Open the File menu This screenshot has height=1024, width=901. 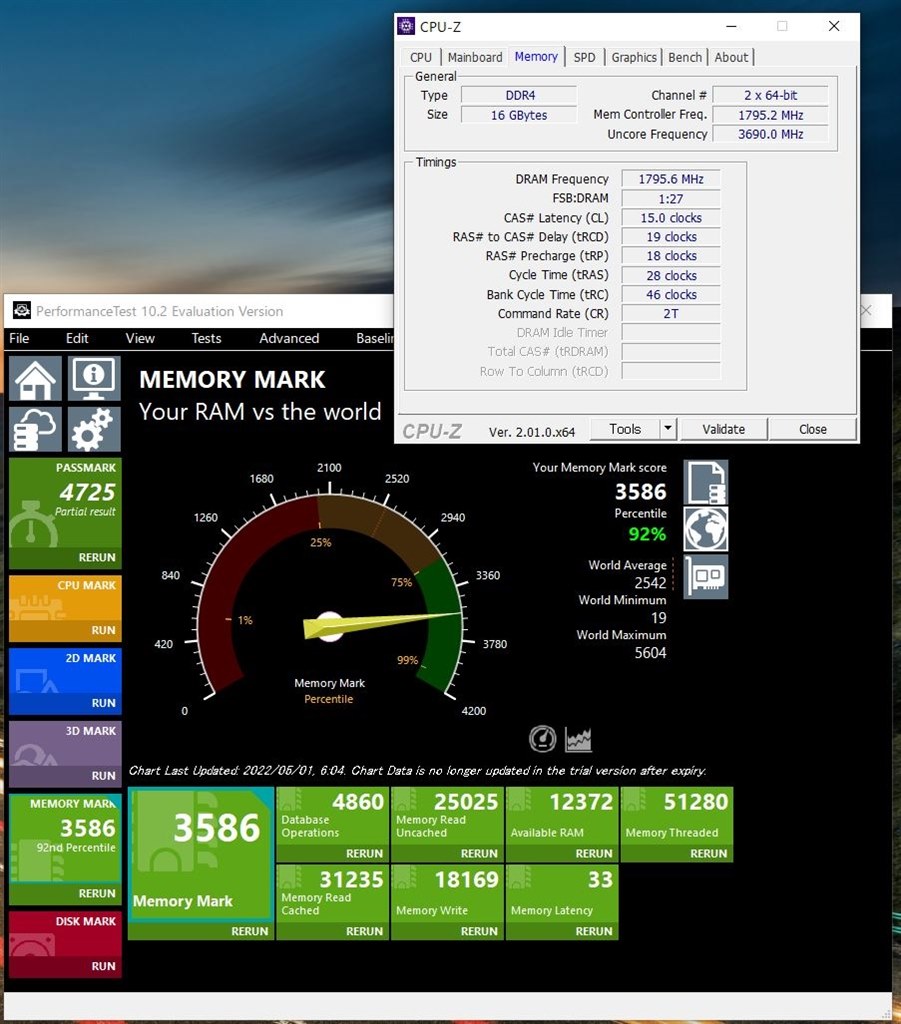pyautogui.click(x=19, y=338)
